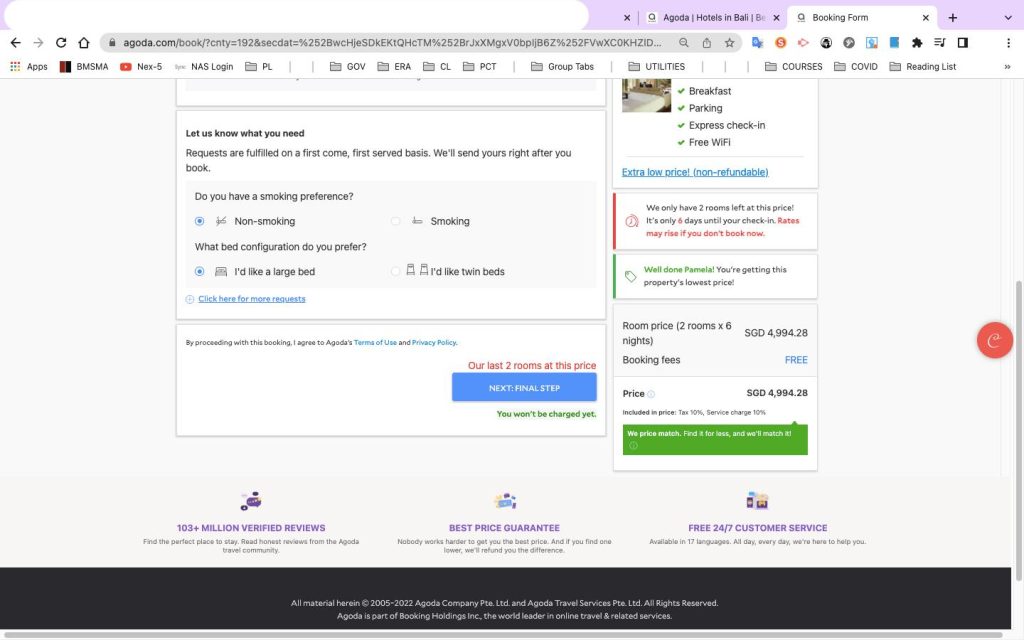This screenshot has width=1024, height=640.
Task: Open the Terms of Use link
Action: pyautogui.click(x=375, y=343)
